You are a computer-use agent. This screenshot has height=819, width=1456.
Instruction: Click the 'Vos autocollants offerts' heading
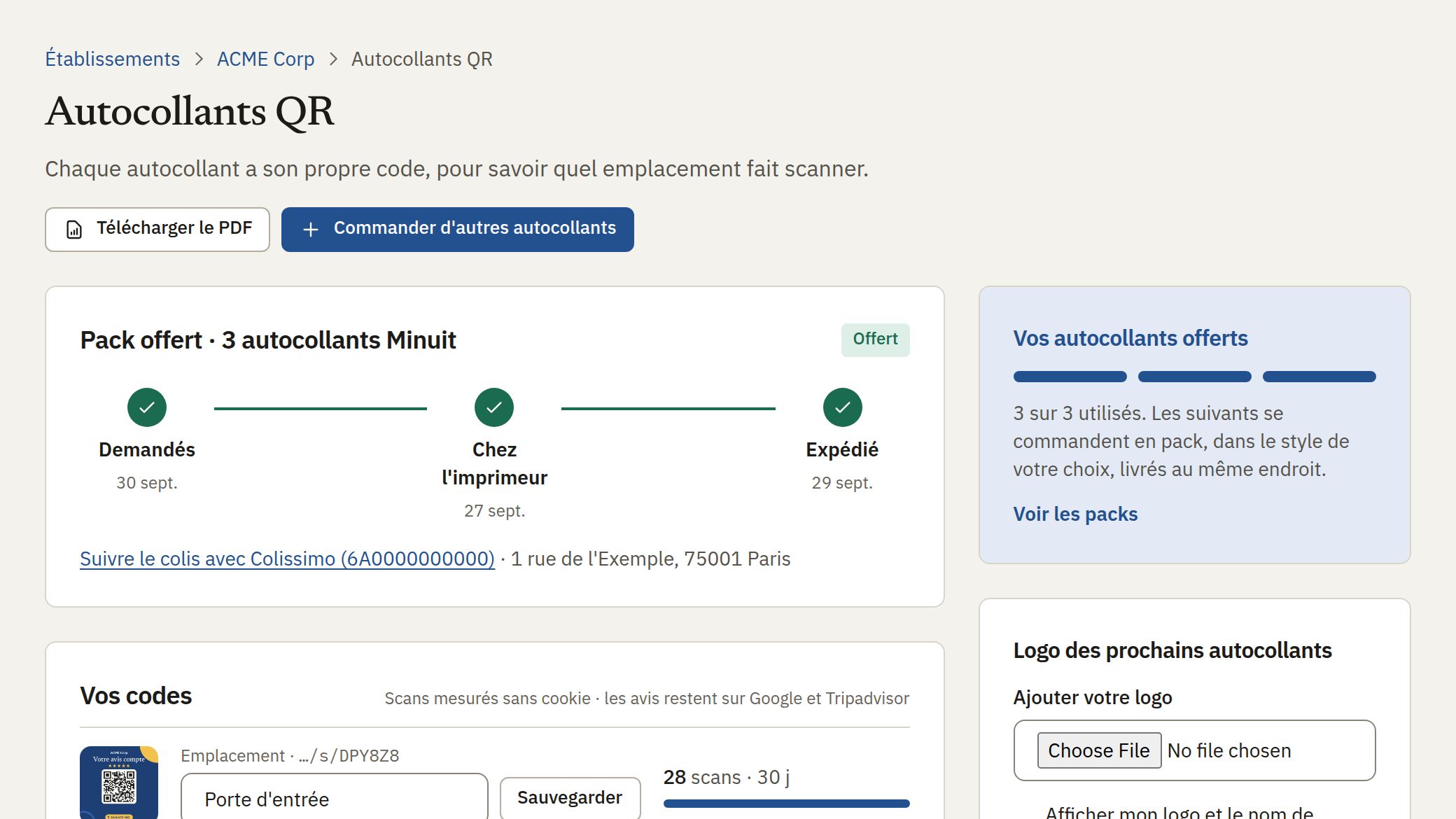(1130, 339)
